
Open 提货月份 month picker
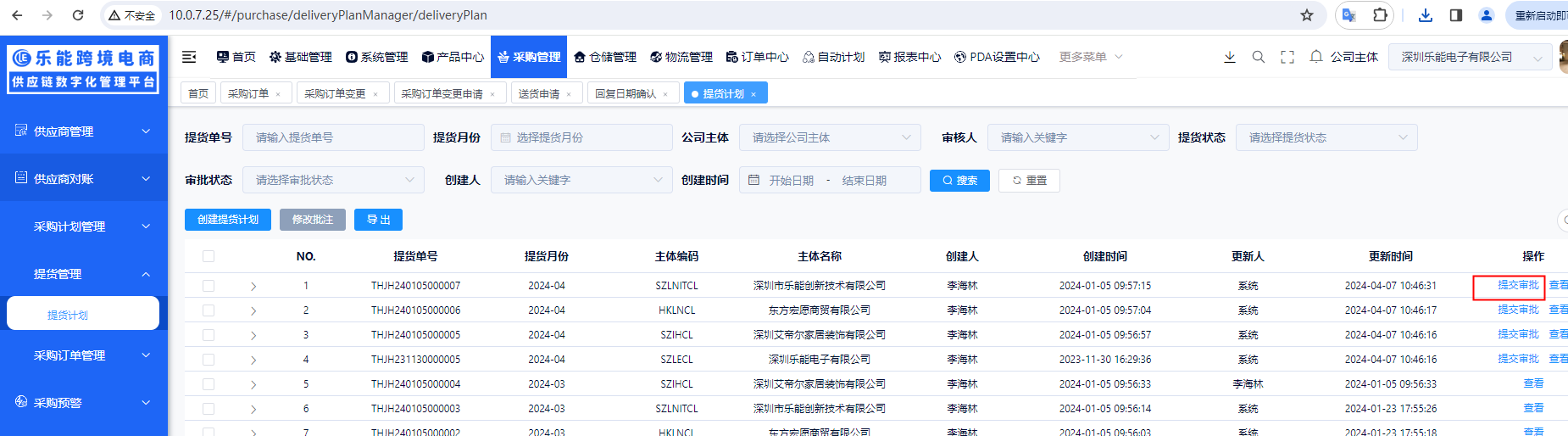(580, 137)
